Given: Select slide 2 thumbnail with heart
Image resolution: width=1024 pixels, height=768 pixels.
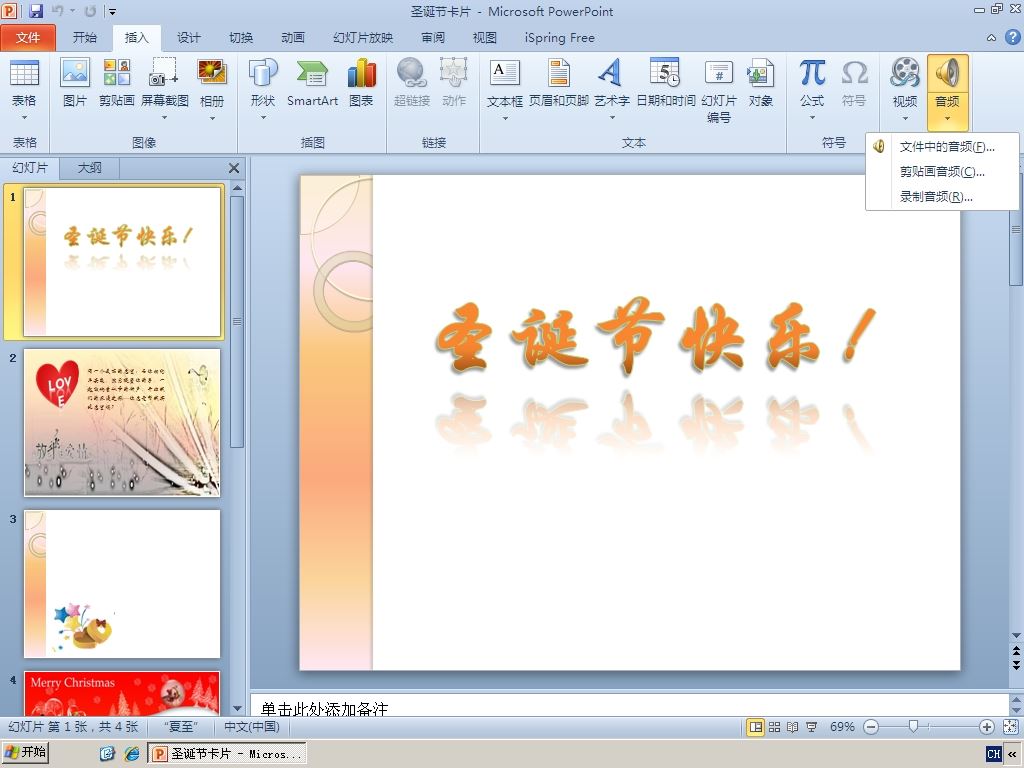Looking at the screenshot, I should coord(122,423).
